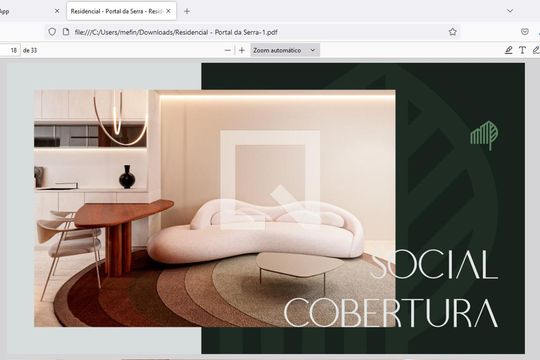The image size is (540, 360).
Task: Bookmark this page with the star icon
Action: (453, 32)
